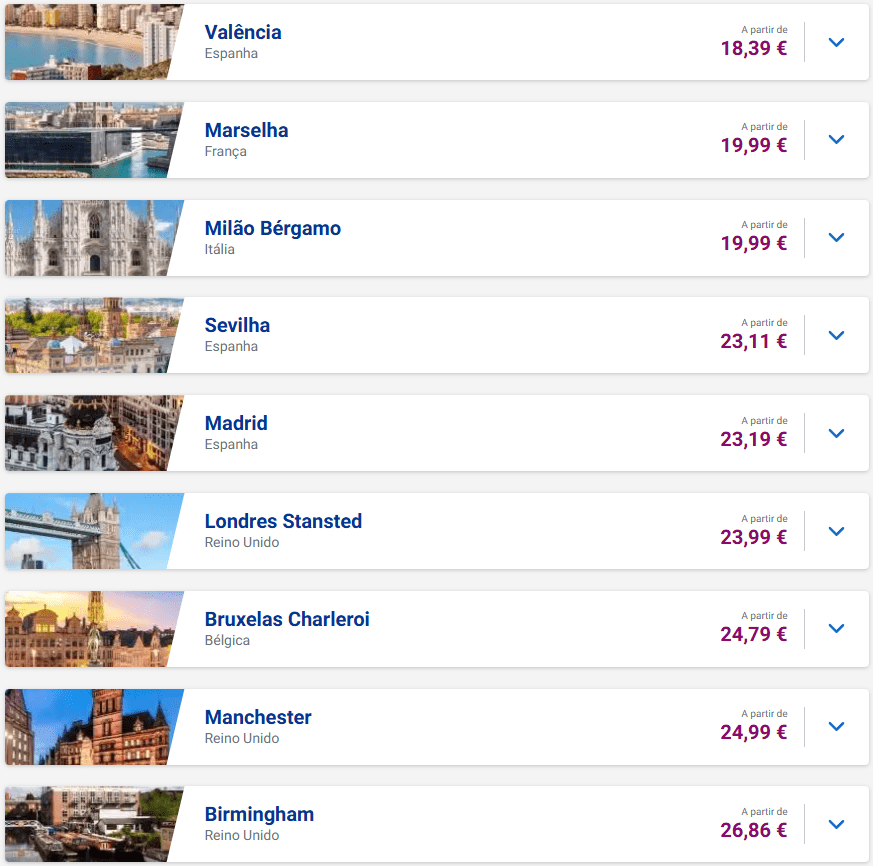The width and height of the screenshot is (873, 866).
Task: Open the Marselha destination title
Action: [x=246, y=130]
